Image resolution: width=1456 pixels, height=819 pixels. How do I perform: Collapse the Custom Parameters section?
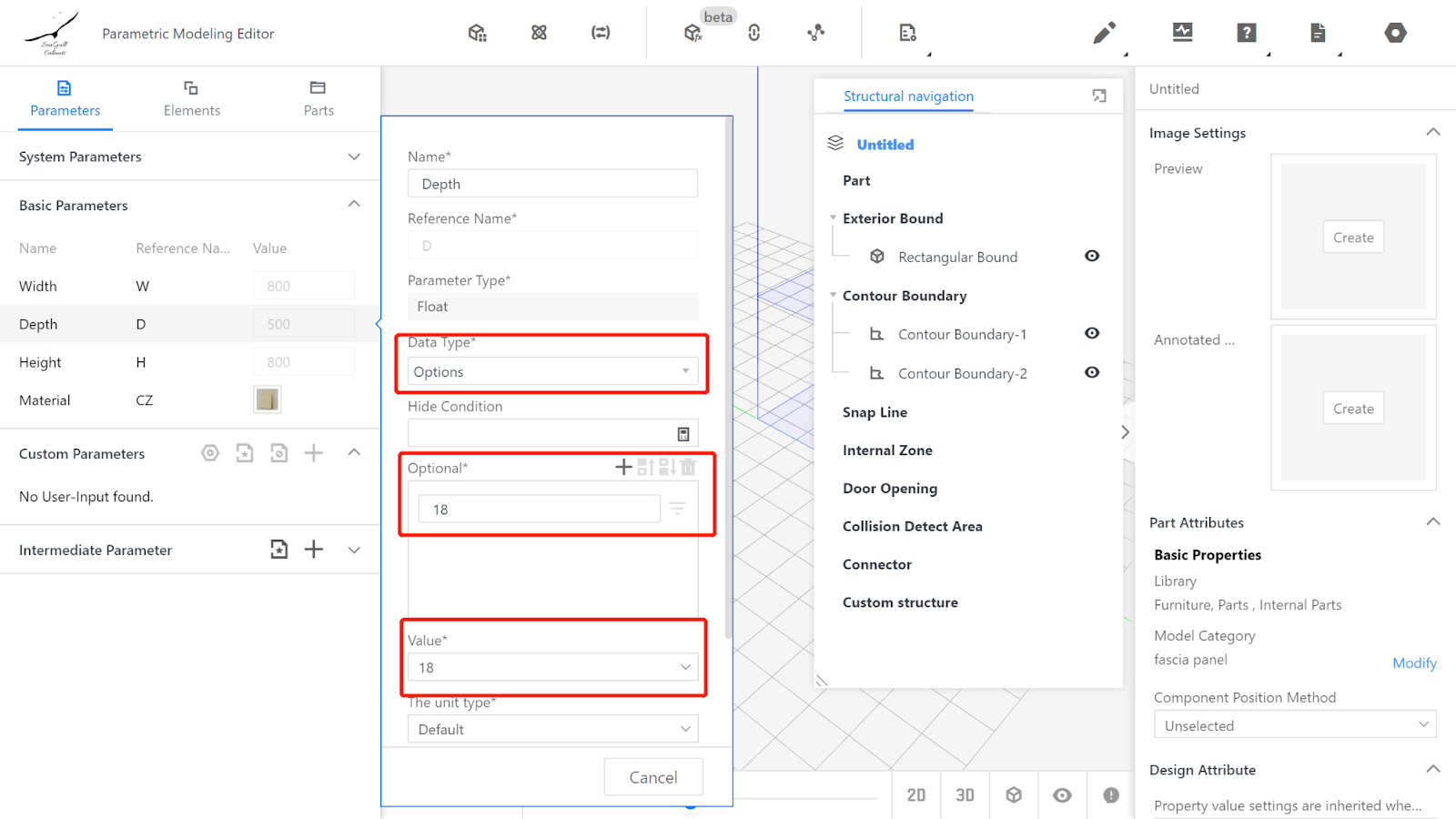point(354,452)
